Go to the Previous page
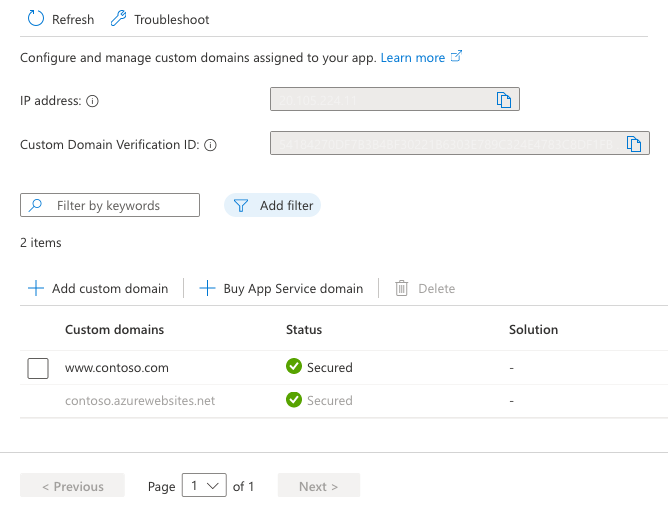The height and width of the screenshot is (518, 668). pyautogui.click(x=72, y=486)
